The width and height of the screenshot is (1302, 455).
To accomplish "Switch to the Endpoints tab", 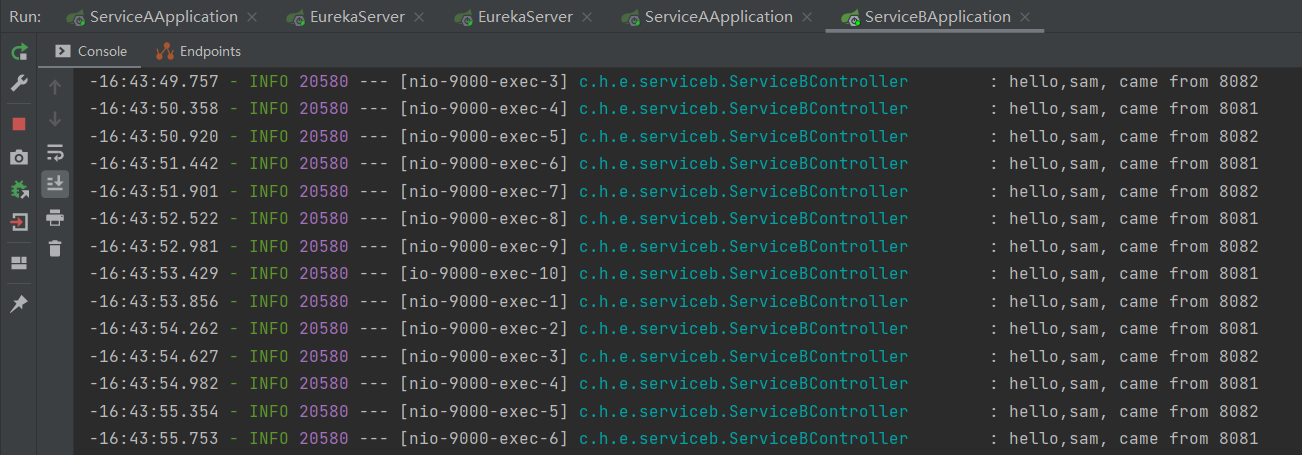I will click(198, 51).
